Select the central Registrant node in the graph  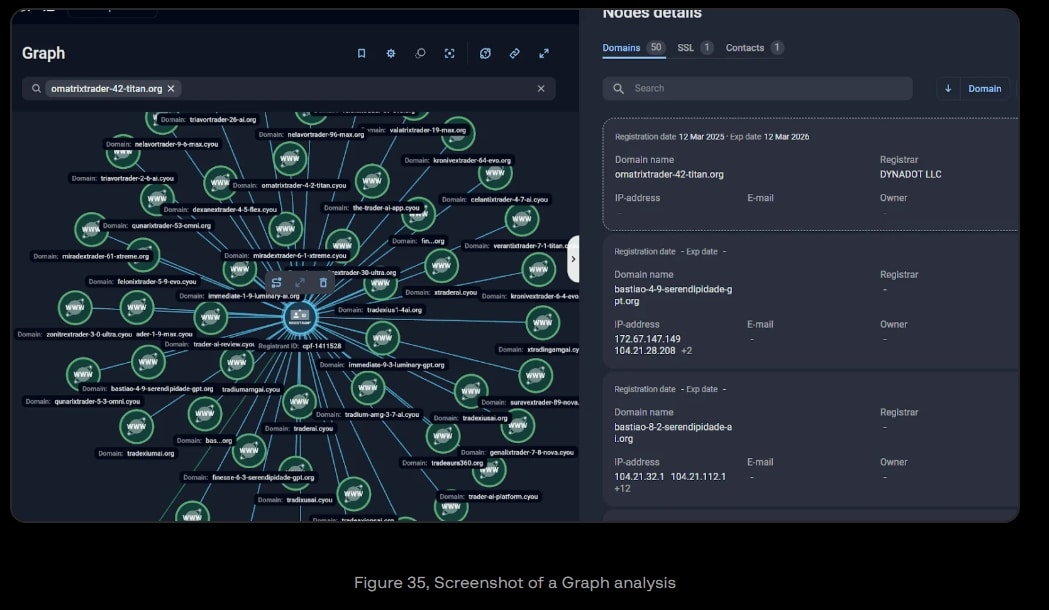[300, 317]
